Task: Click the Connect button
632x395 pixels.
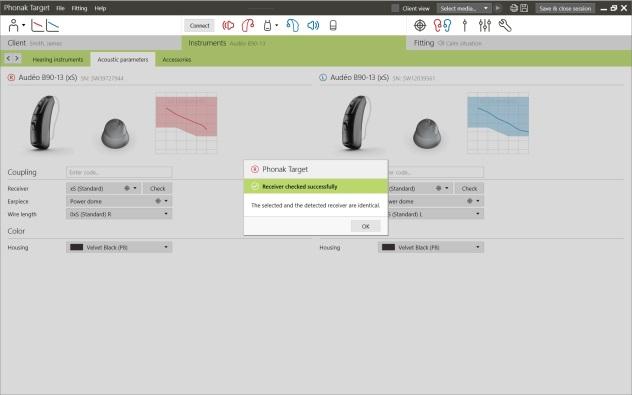Action: point(200,25)
